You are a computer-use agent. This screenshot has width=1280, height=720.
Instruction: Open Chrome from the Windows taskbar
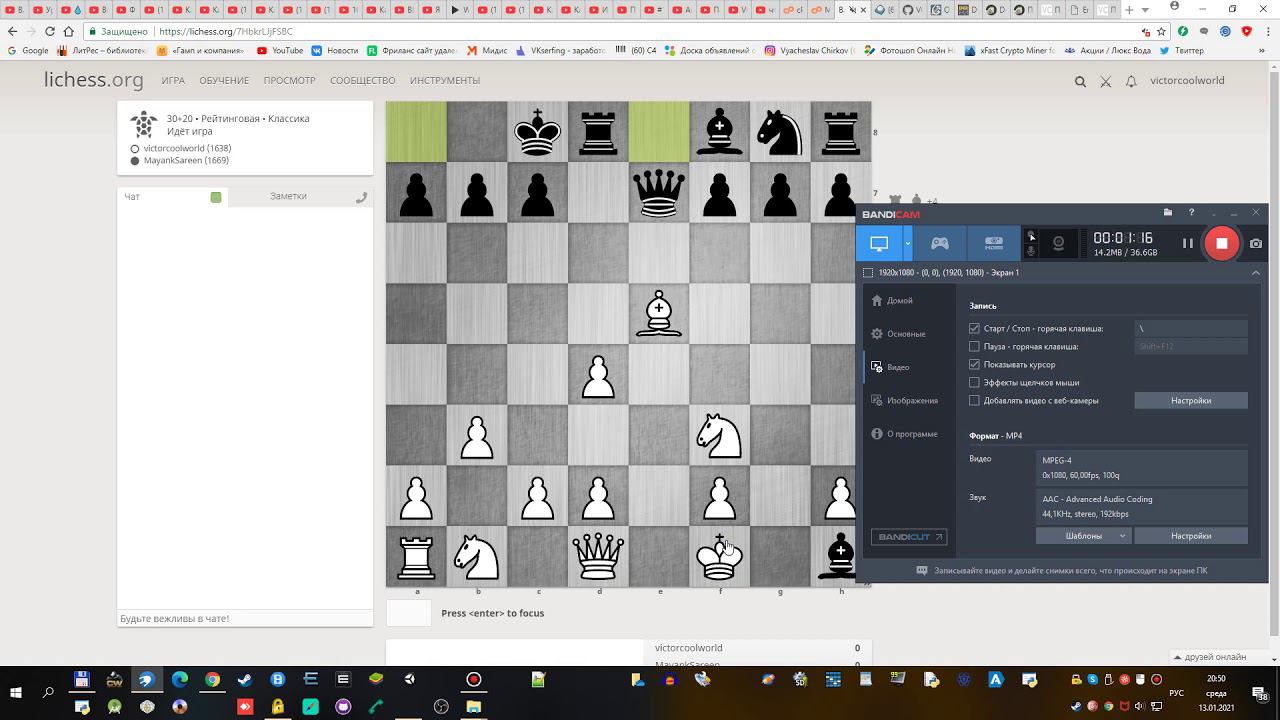[x=212, y=680]
